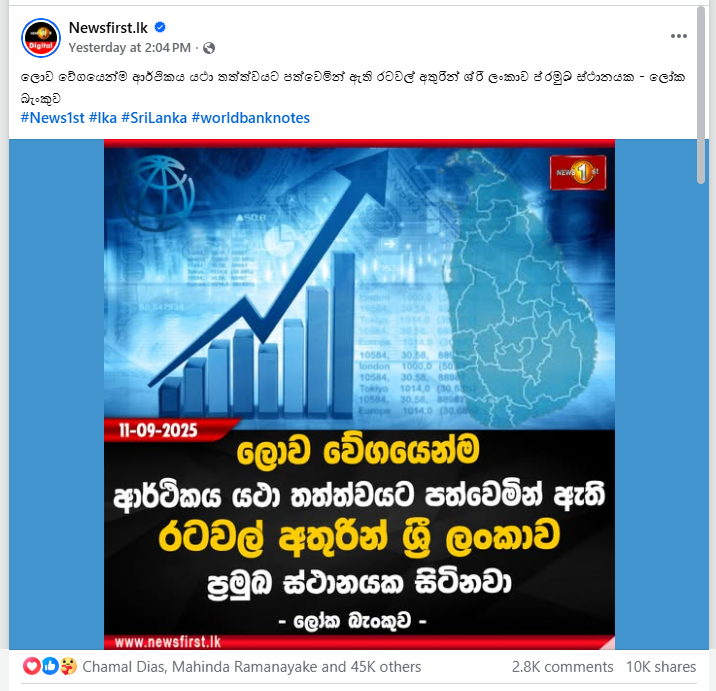Click the heart reaction icon
Screen dimensions: 716x691
32,666
